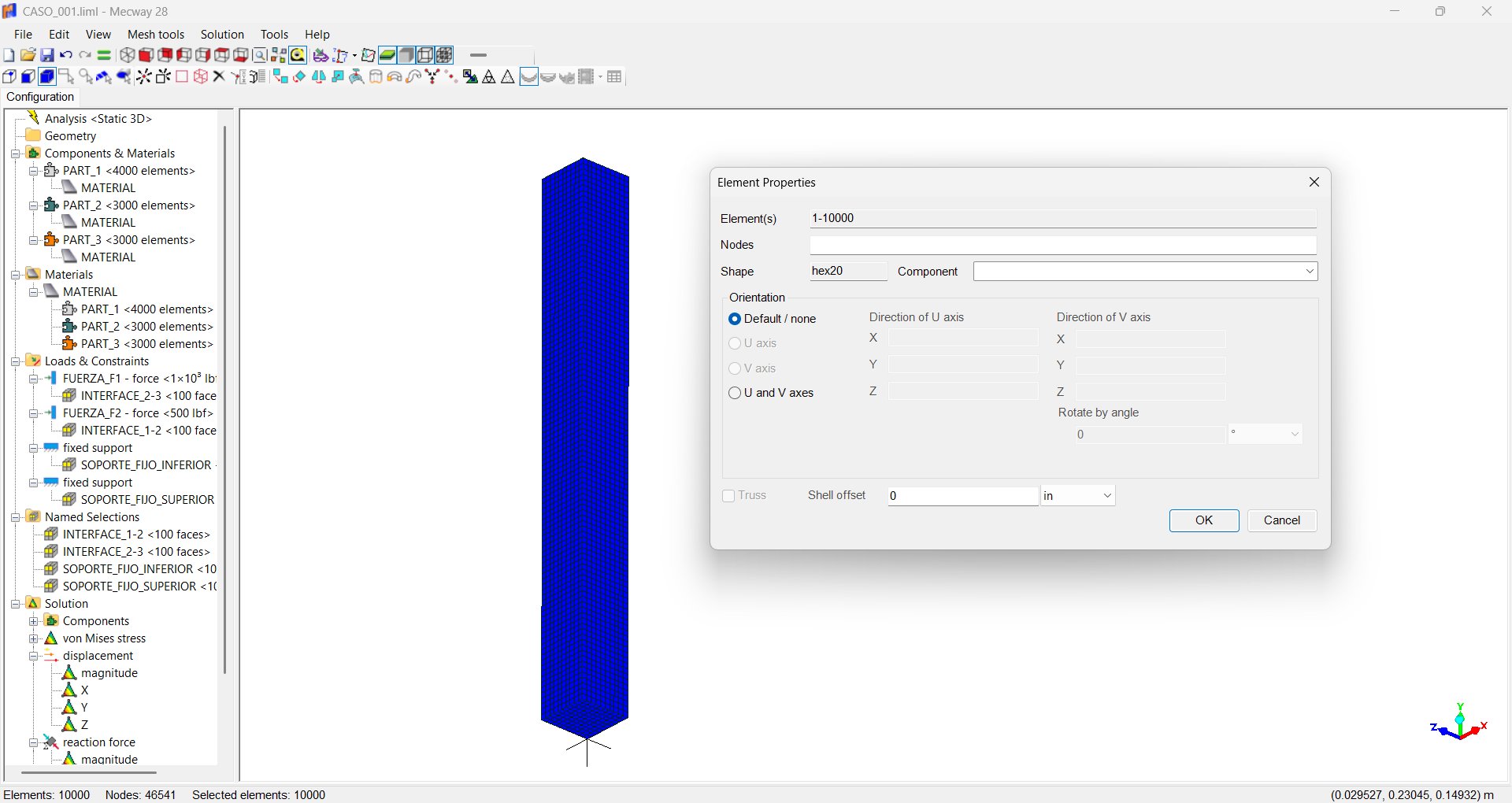This screenshot has height=803, width=1512.
Task: Open the Shell offset unit dropdown
Action: 1107,496
